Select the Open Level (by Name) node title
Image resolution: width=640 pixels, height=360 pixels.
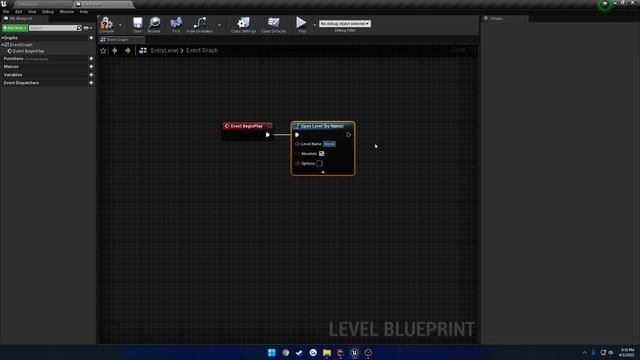pos(322,126)
